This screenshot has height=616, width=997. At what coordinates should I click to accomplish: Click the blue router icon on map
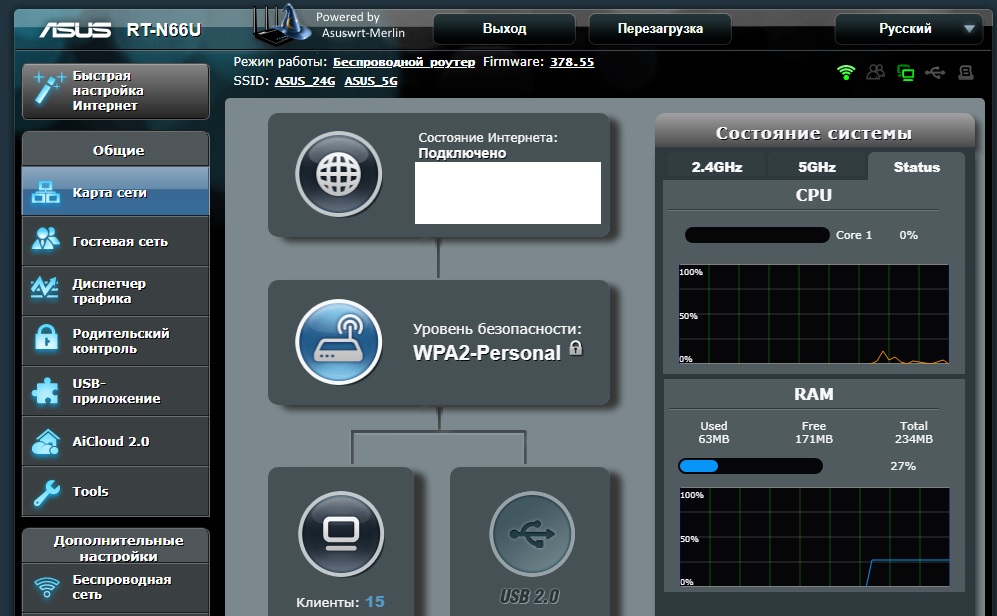point(339,342)
